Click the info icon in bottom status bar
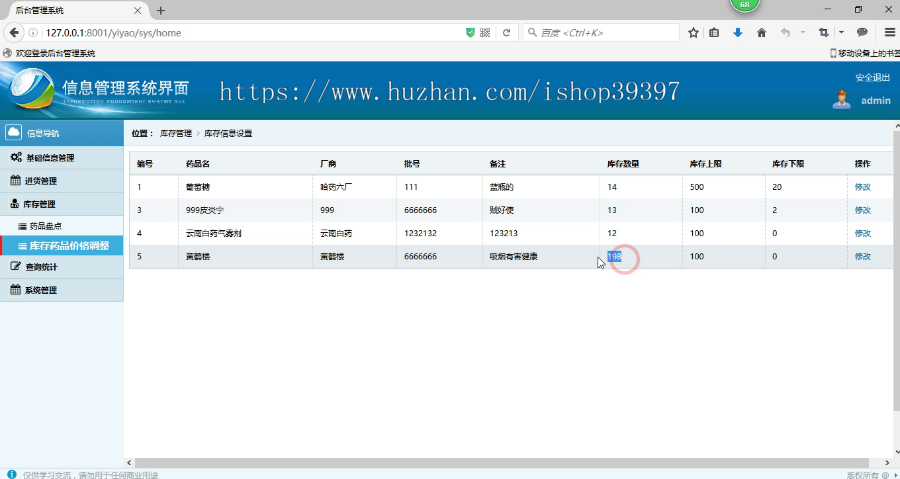This screenshot has width=900, height=479. coord(11,474)
